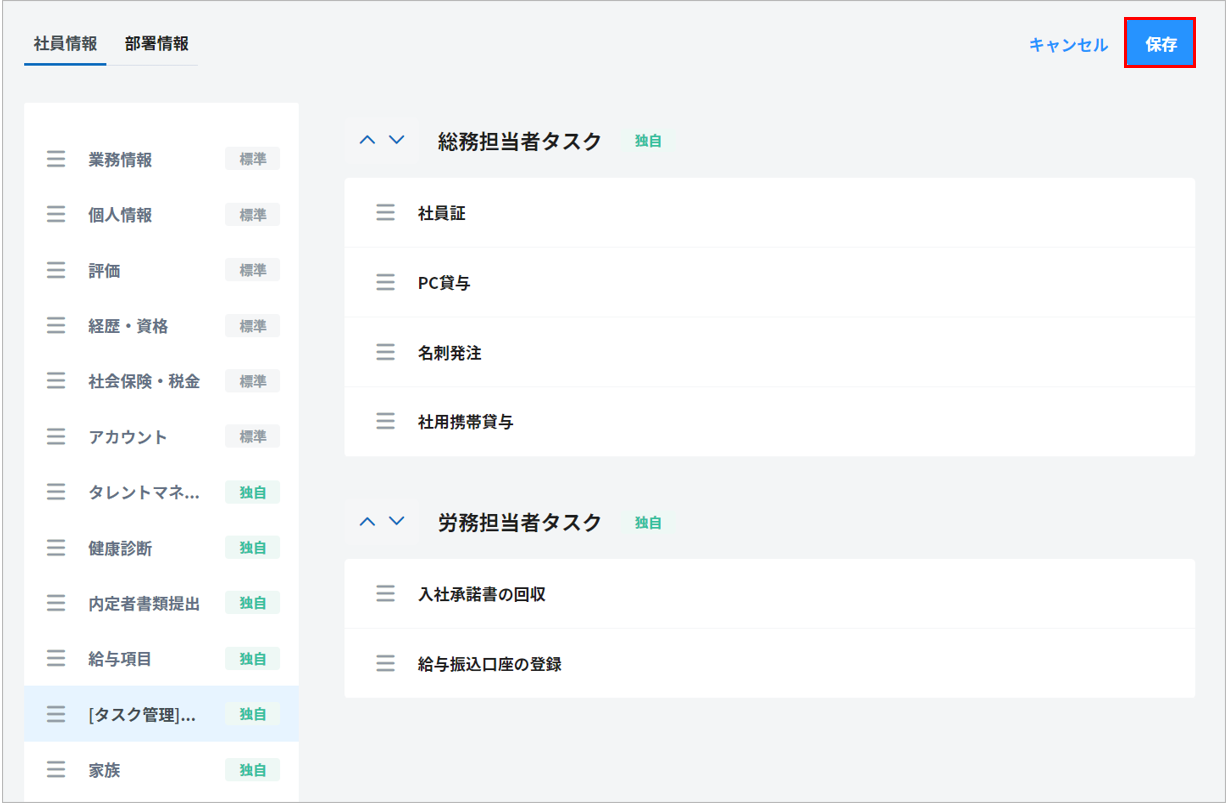This screenshot has width=1227, height=805.
Task: Open 内定者書類提出 sidebar entry
Action: pos(144,604)
